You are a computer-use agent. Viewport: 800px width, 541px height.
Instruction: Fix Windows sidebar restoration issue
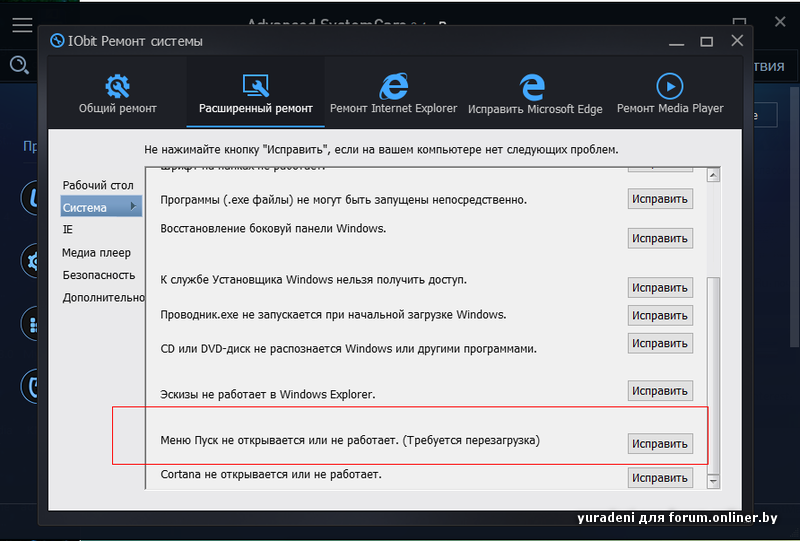[x=660, y=238]
